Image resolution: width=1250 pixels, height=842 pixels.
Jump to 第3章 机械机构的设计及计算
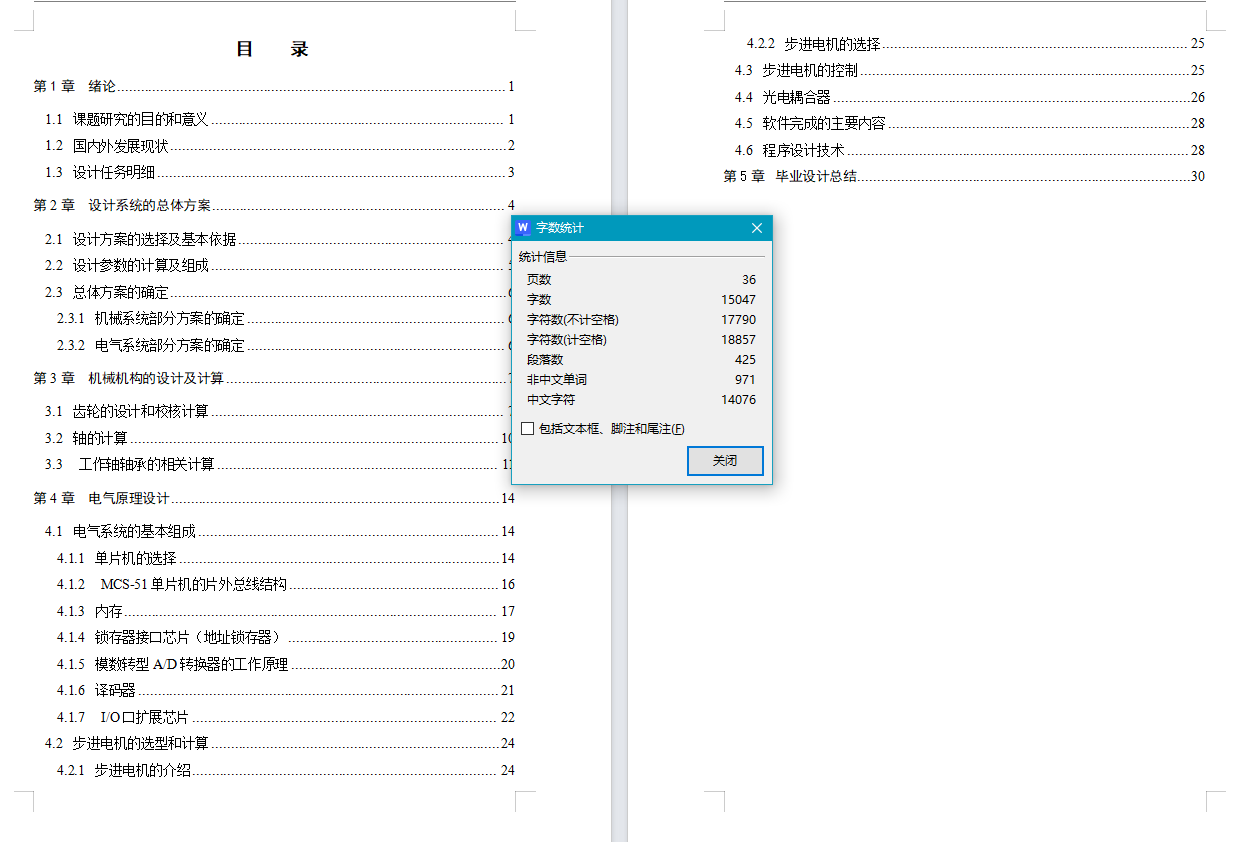tap(274, 378)
